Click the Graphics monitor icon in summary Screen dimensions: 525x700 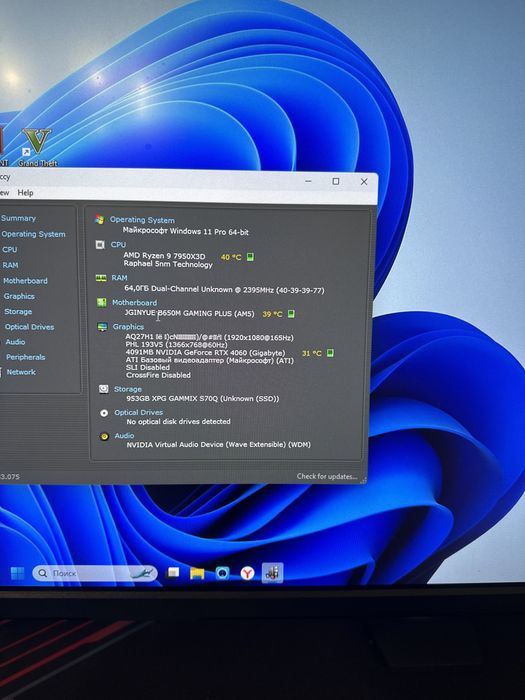pos(103,327)
